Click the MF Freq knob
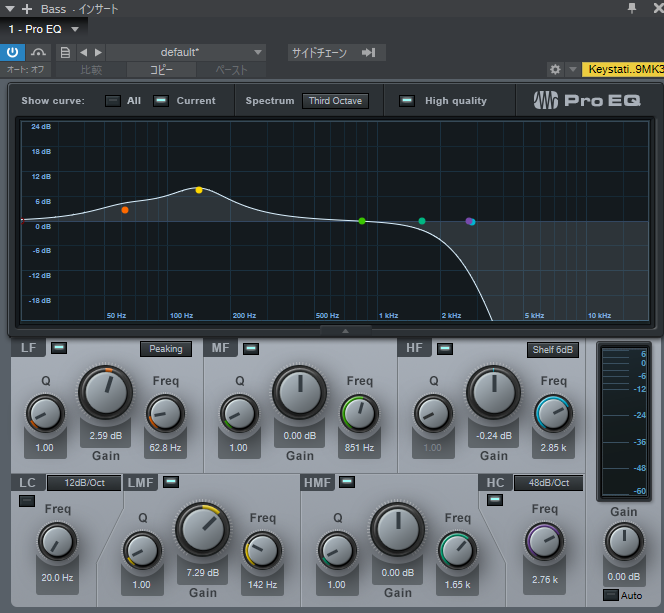 (x=359, y=414)
